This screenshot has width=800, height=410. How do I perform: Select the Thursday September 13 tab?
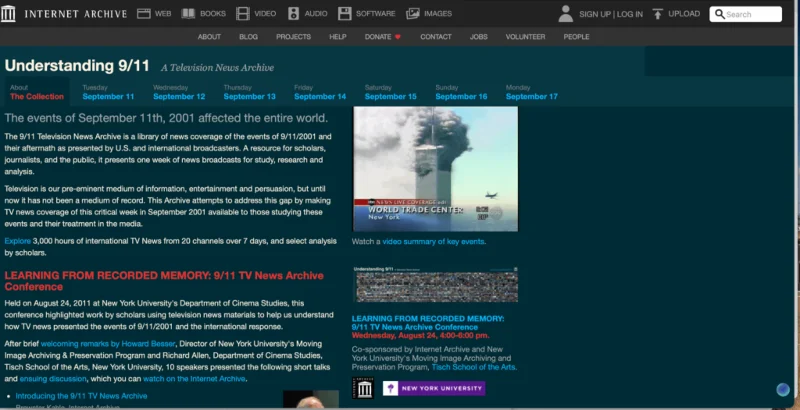(x=249, y=92)
